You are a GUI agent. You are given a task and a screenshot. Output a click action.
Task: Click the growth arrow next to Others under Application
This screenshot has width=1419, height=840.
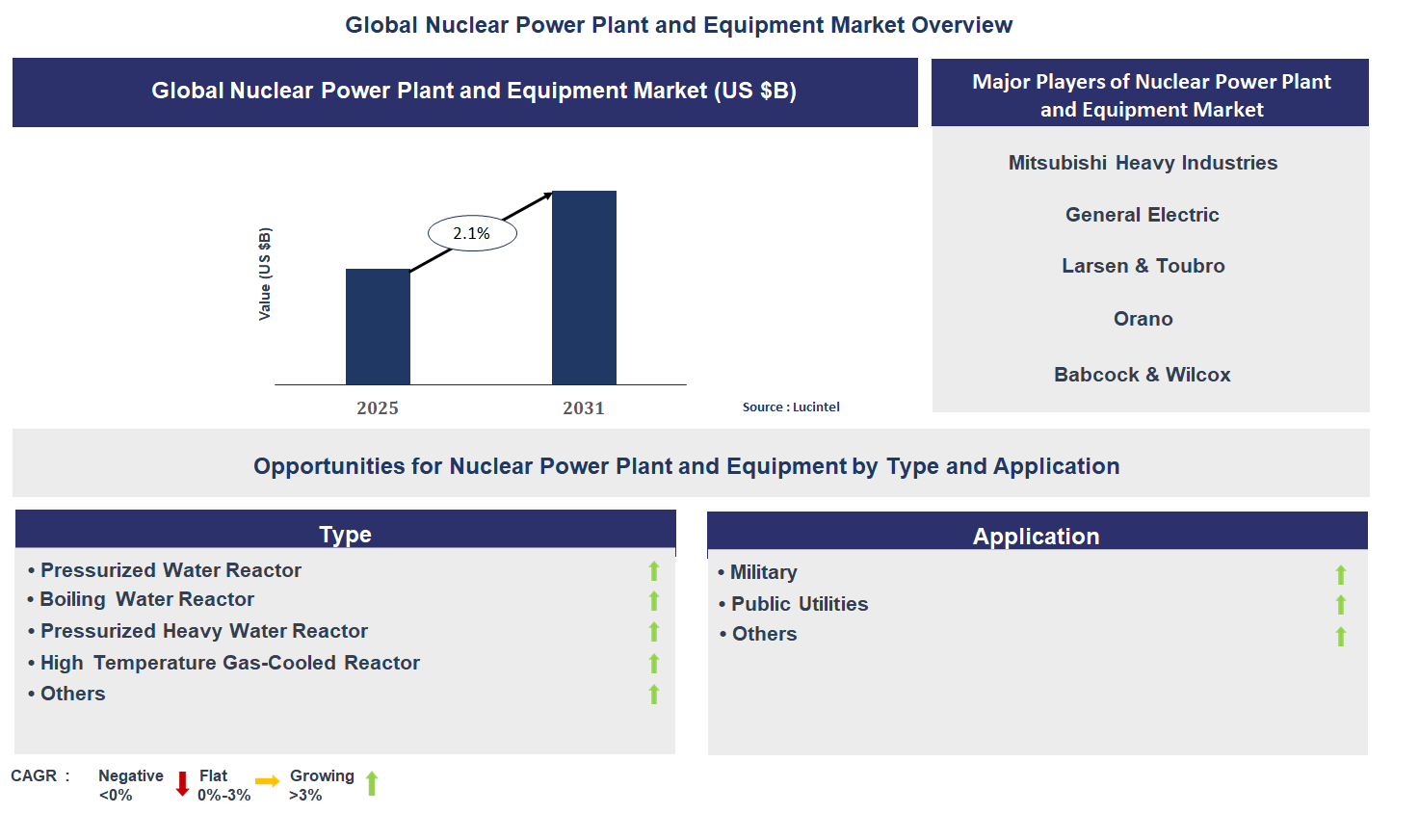[1341, 635]
